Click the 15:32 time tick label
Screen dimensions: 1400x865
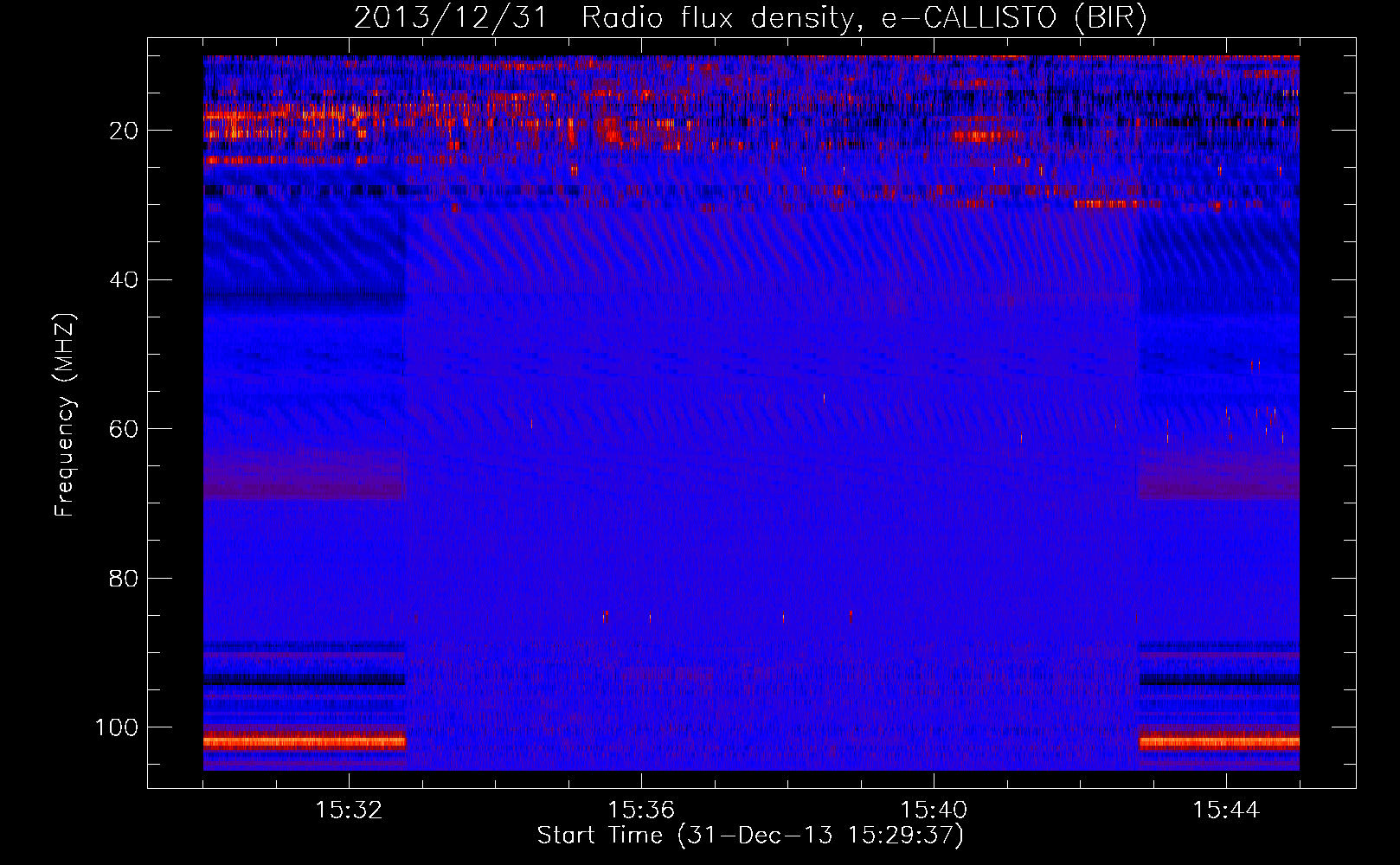(349, 811)
